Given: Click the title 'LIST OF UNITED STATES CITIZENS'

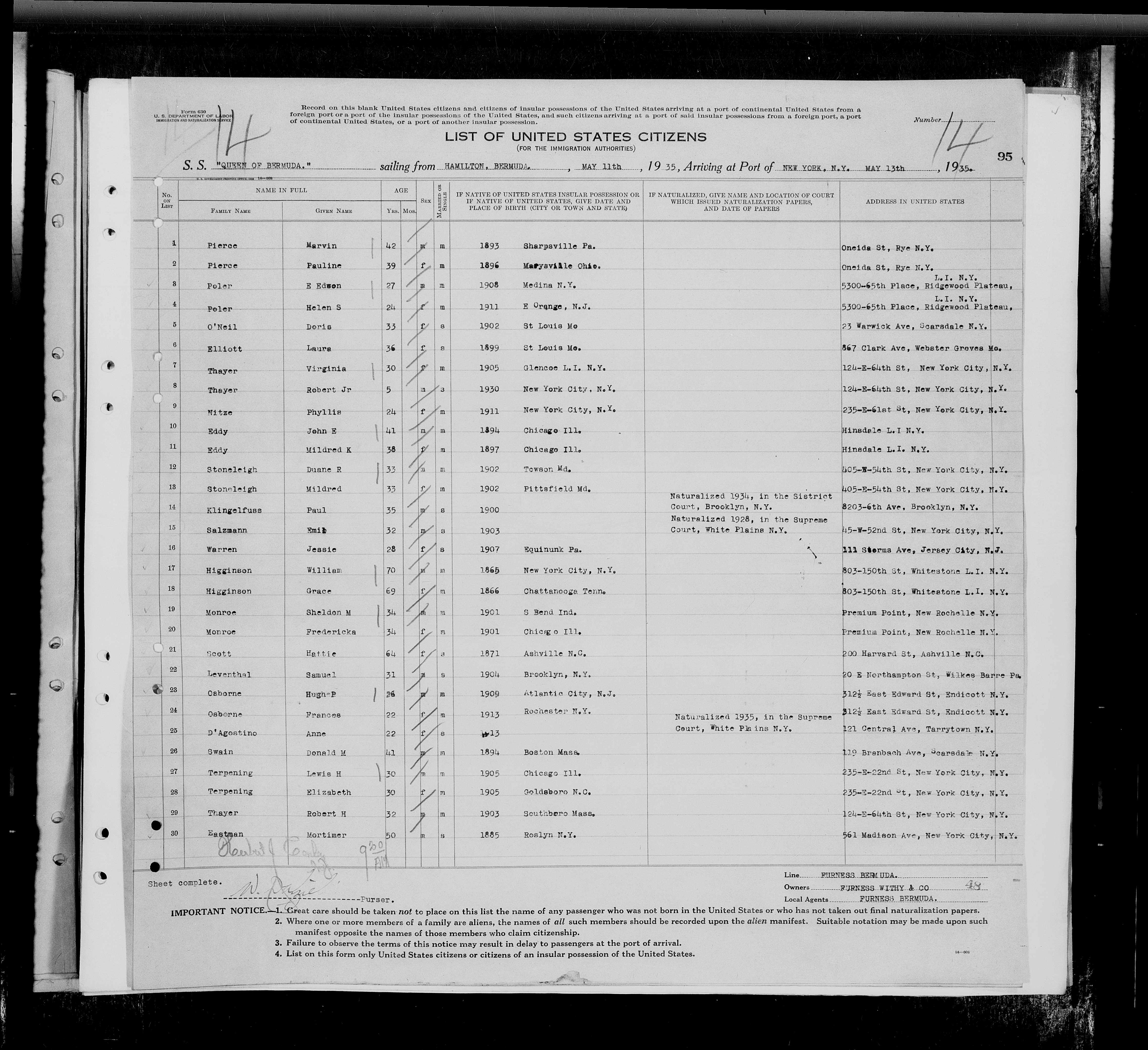Looking at the screenshot, I should [x=575, y=137].
